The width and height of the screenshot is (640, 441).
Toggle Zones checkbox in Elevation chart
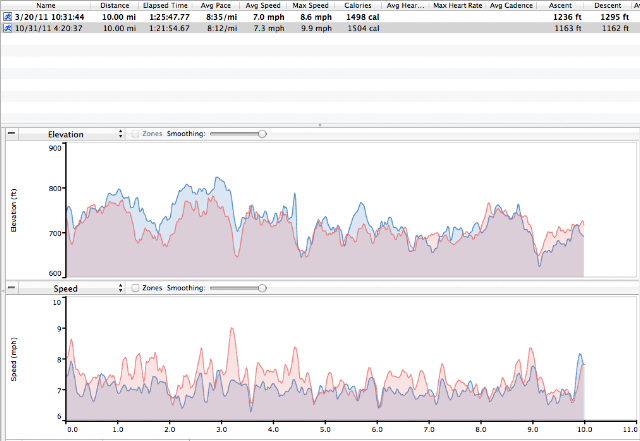[x=135, y=134]
